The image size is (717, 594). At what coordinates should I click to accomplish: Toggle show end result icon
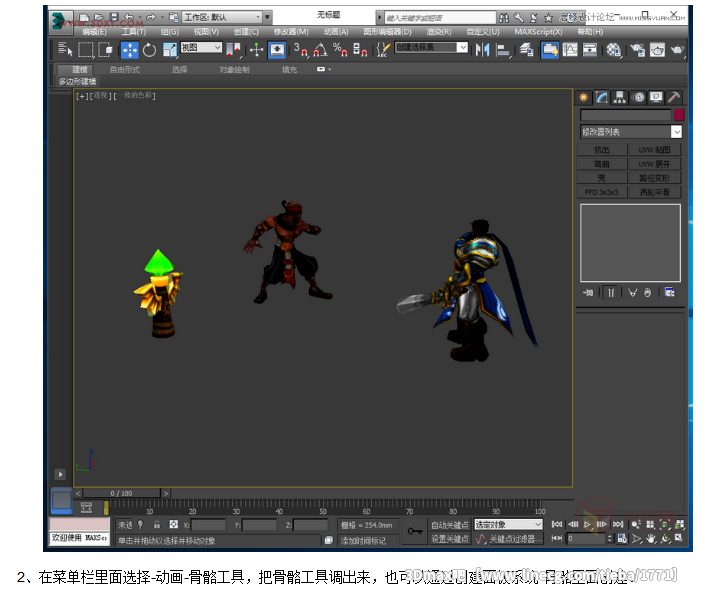point(611,293)
